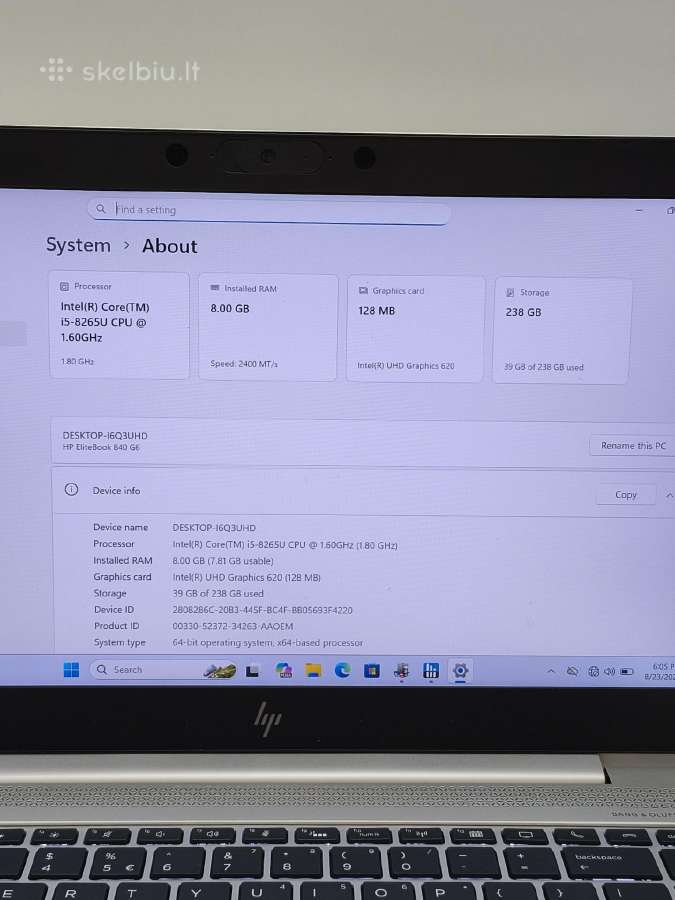Open the Windows Start menu
This screenshot has width=675, height=900.
tap(71, 669)
